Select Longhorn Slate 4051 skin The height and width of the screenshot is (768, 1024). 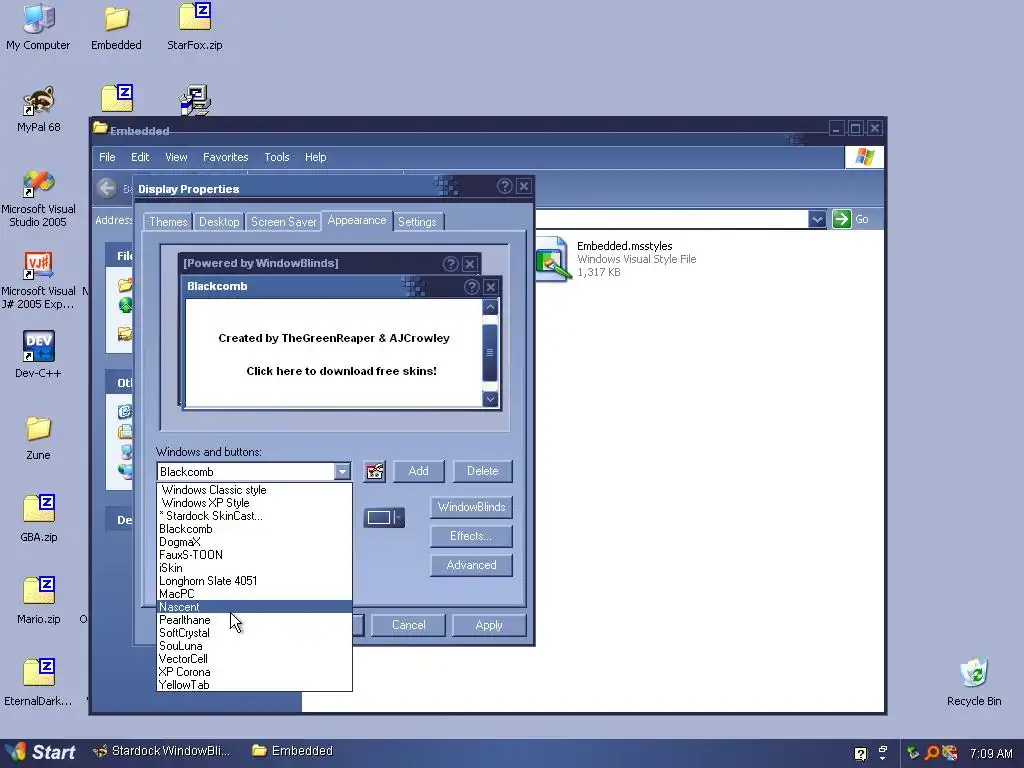tap(255, 581)
